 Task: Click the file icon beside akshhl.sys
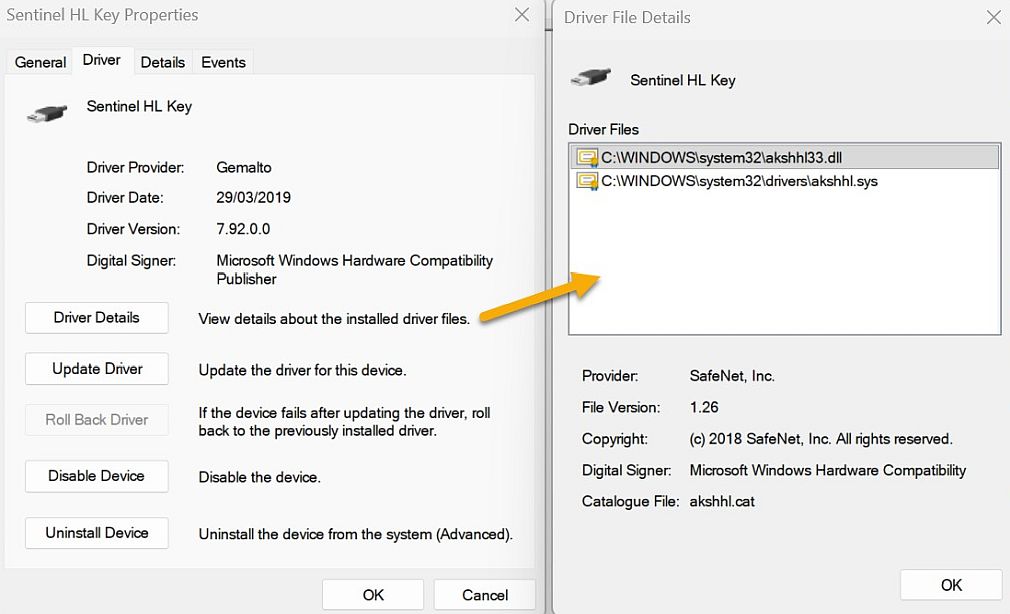587,182
